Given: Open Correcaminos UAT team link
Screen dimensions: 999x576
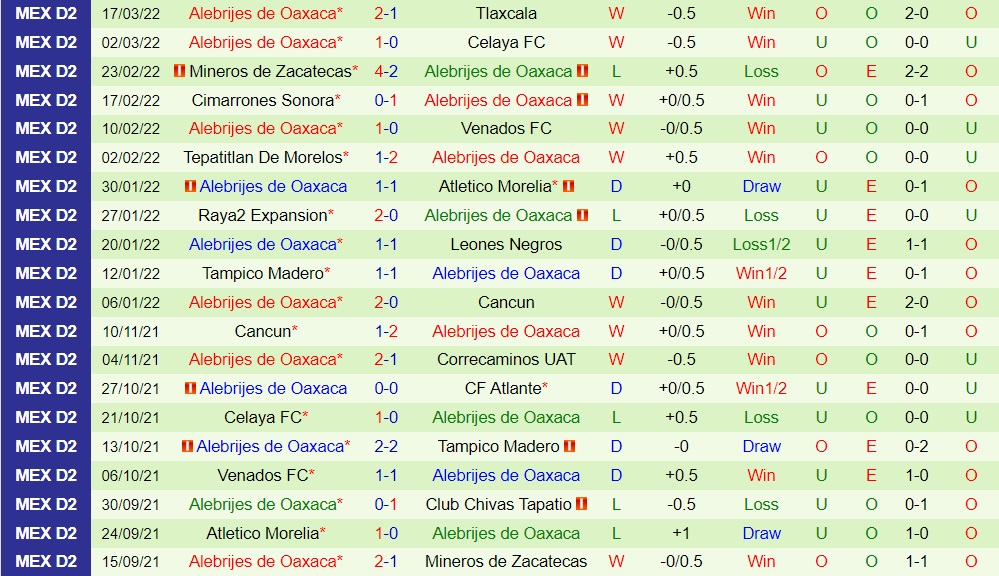Looking at the screenshot, I should pyautogui.click(x=506, y=360).
